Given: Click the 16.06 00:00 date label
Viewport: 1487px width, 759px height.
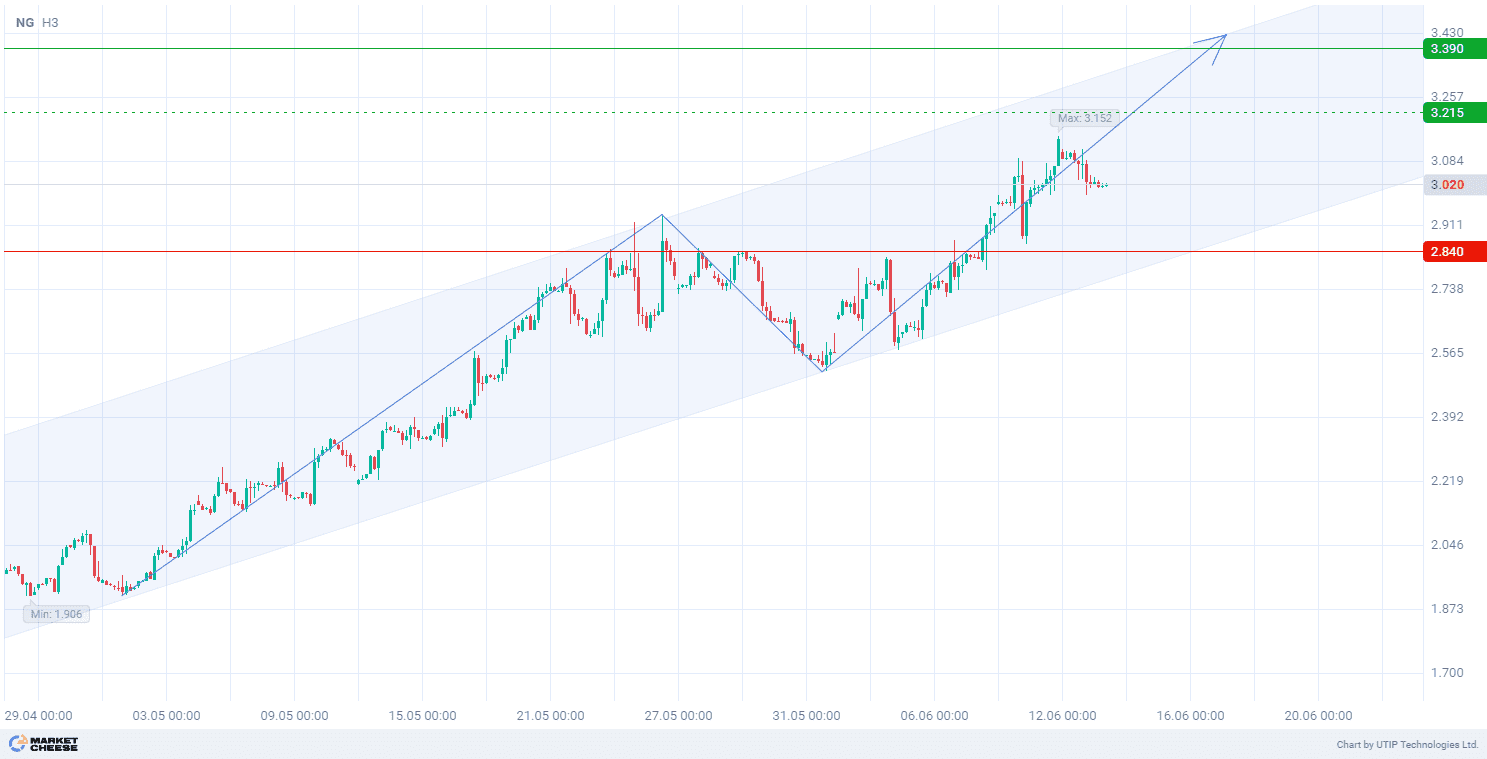Looking at the screenshot, I should click(x=1190, y=716).
